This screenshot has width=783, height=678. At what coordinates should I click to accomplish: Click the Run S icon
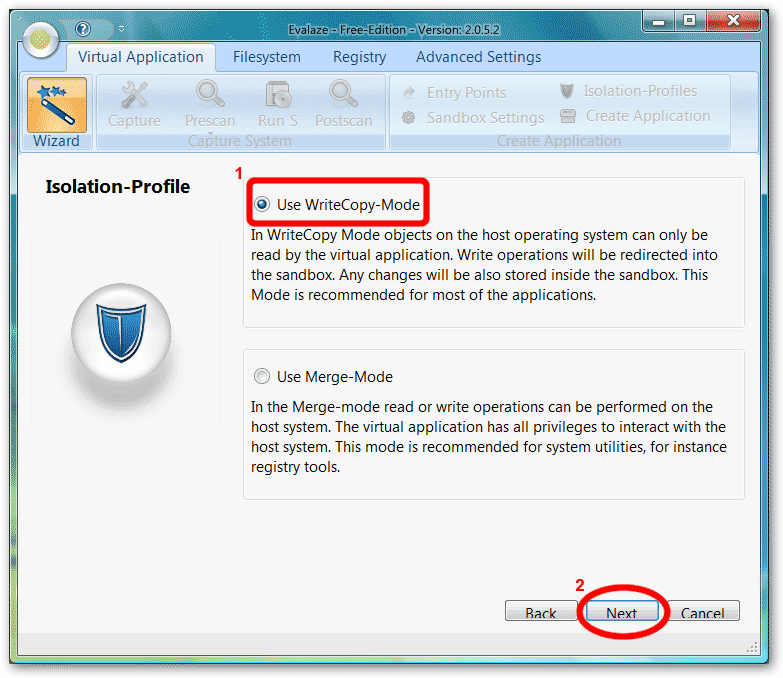278,94
